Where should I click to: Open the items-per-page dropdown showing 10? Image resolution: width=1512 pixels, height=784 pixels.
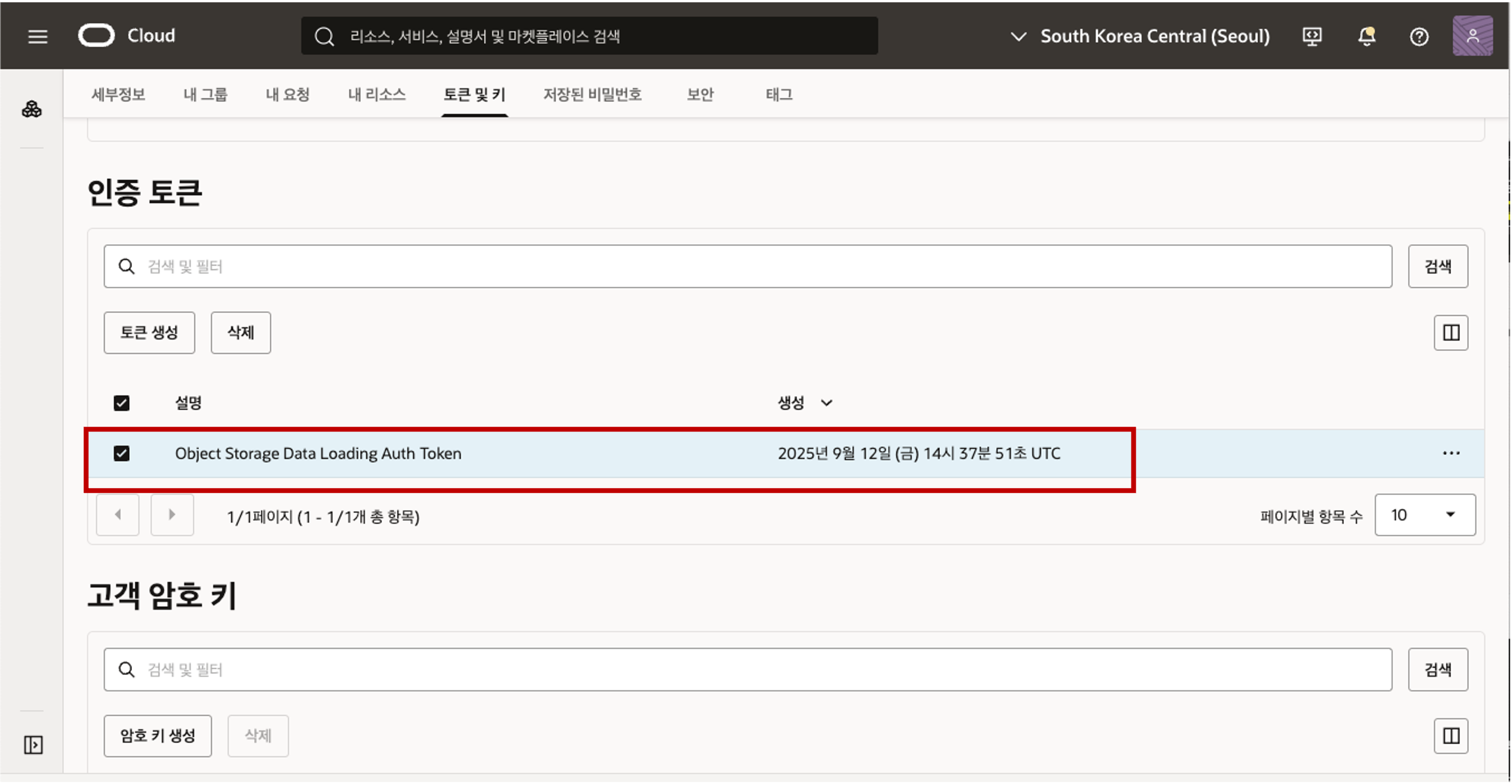click(1425, 514)
